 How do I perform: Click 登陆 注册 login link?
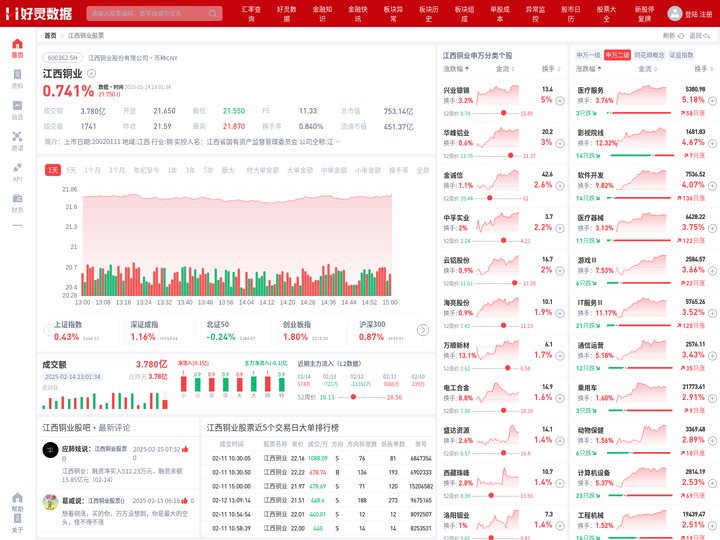coord(698,14)
